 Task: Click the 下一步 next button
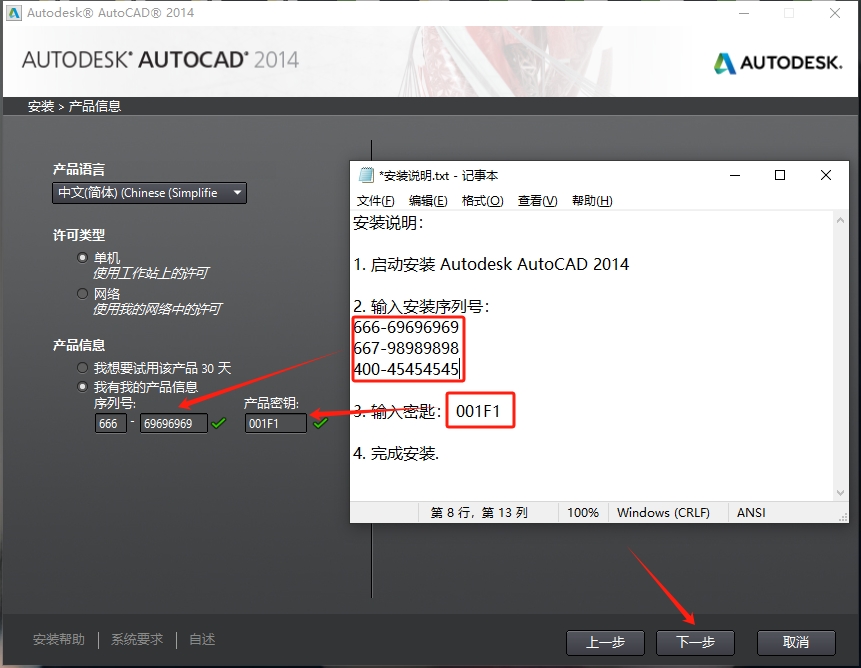click(695, 642)
